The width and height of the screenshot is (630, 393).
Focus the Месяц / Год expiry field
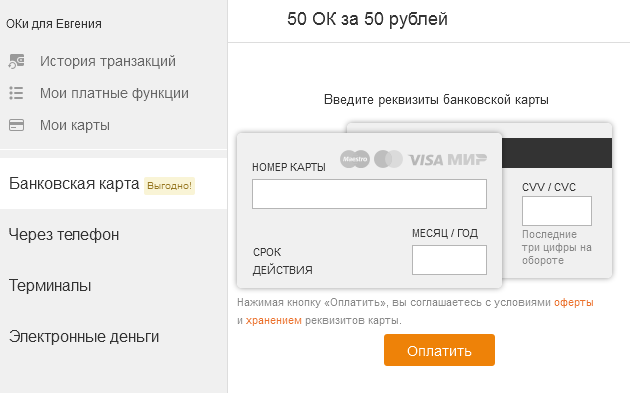(449, 260)
